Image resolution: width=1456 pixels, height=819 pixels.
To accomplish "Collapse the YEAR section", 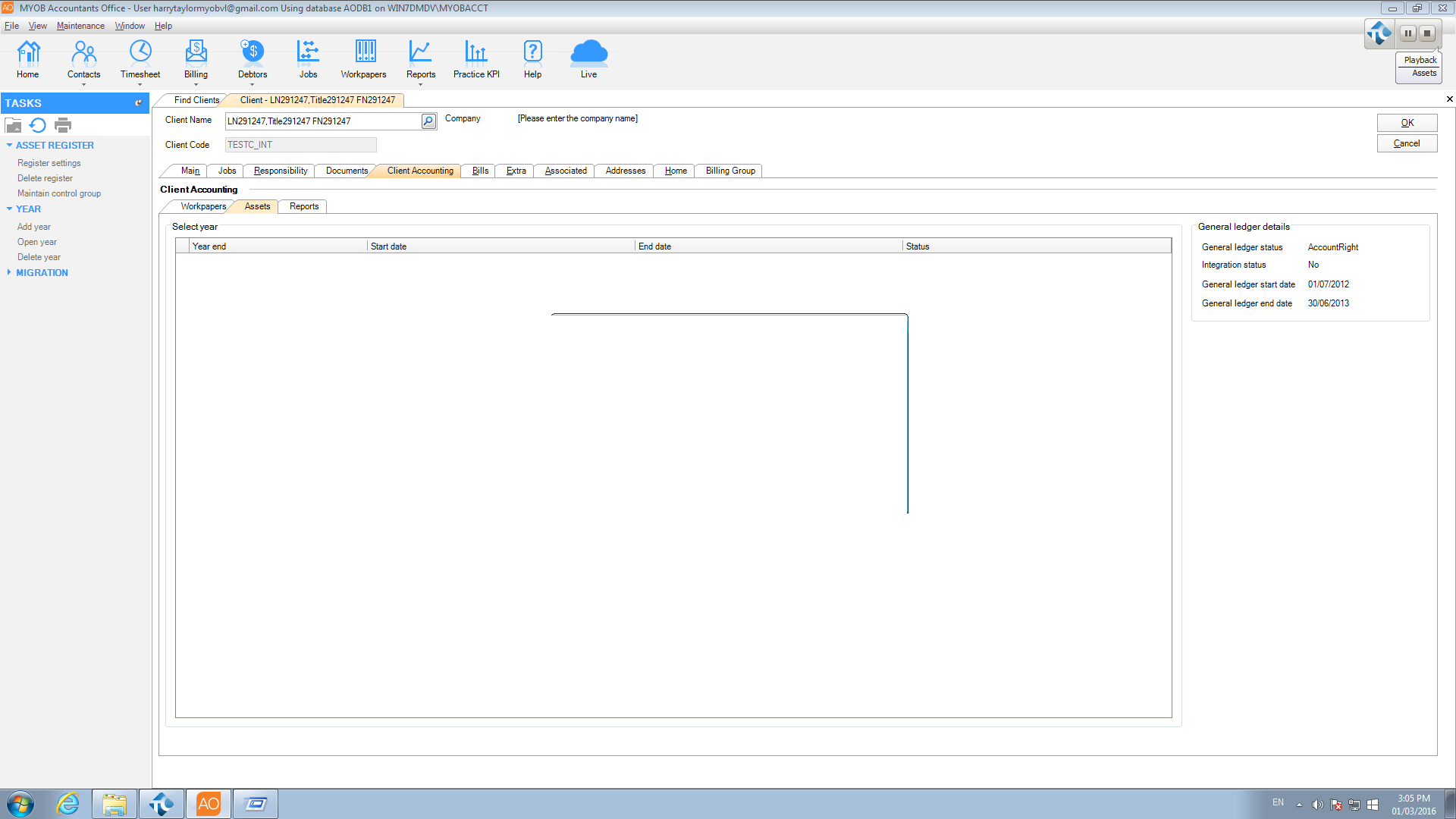I will coord(9,209).
